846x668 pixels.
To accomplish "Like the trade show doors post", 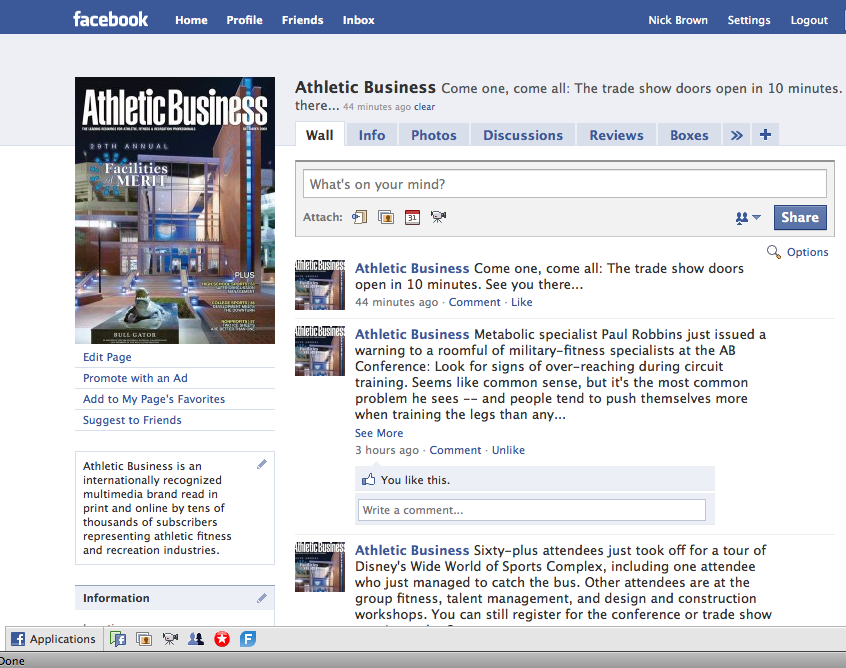I will (522, 302).
